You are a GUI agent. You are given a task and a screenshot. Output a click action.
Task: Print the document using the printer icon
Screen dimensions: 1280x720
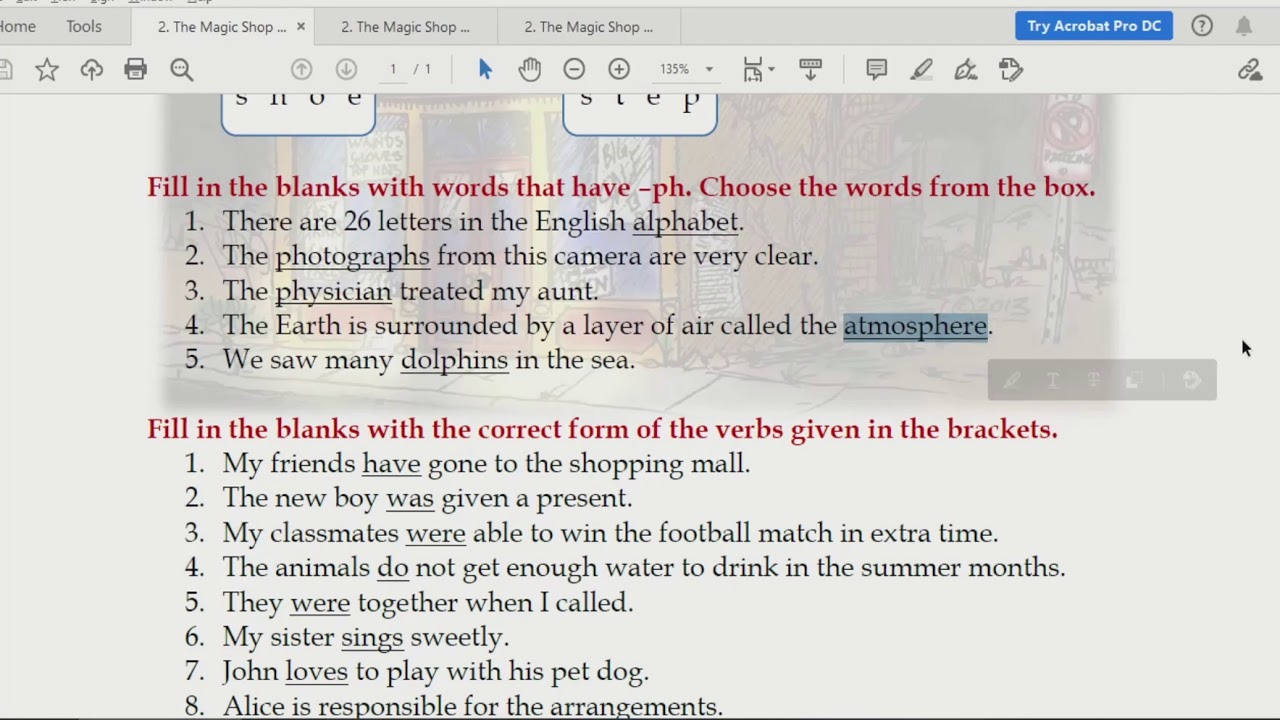(x=135, y=69)
